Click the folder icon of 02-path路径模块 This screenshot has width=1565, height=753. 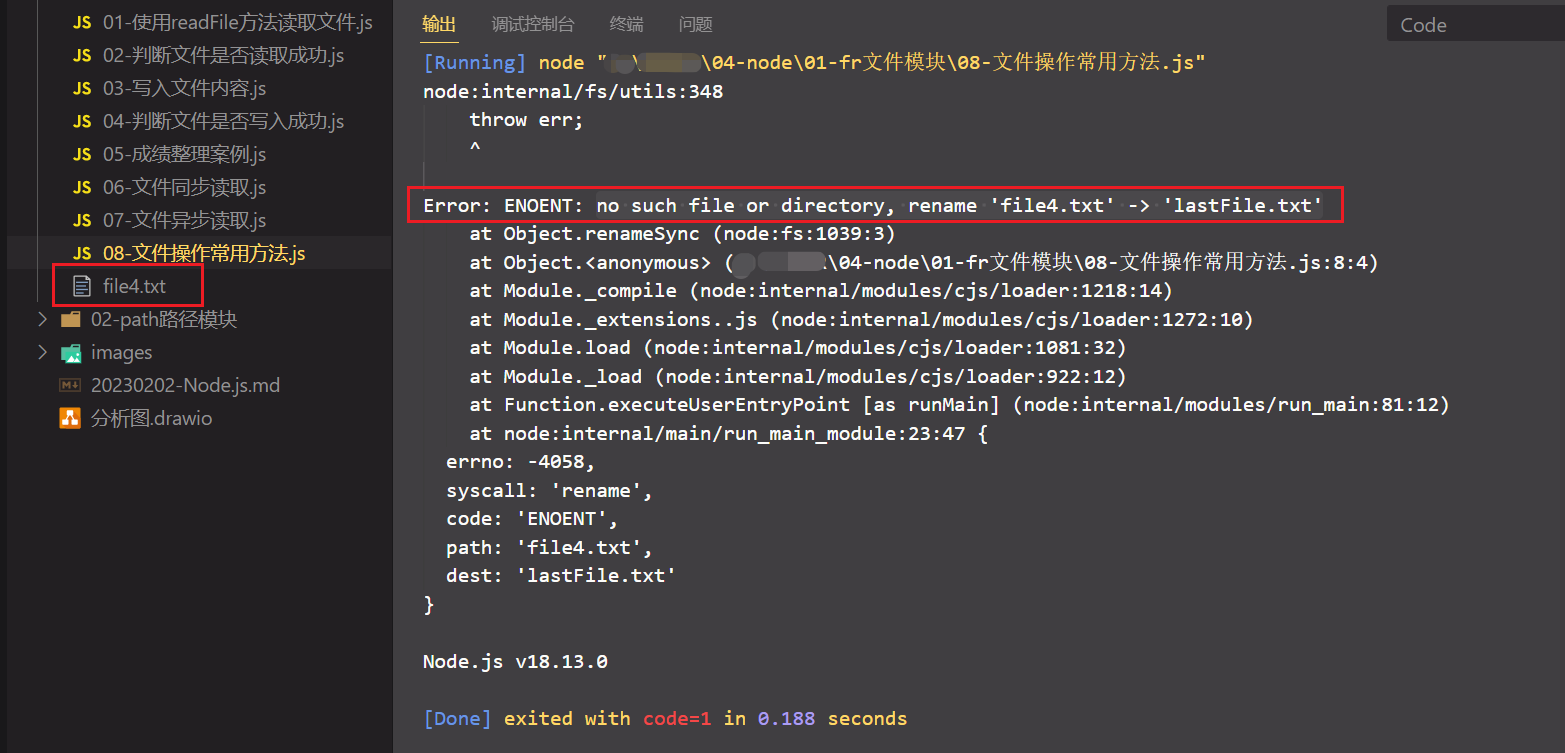point(70,320)
